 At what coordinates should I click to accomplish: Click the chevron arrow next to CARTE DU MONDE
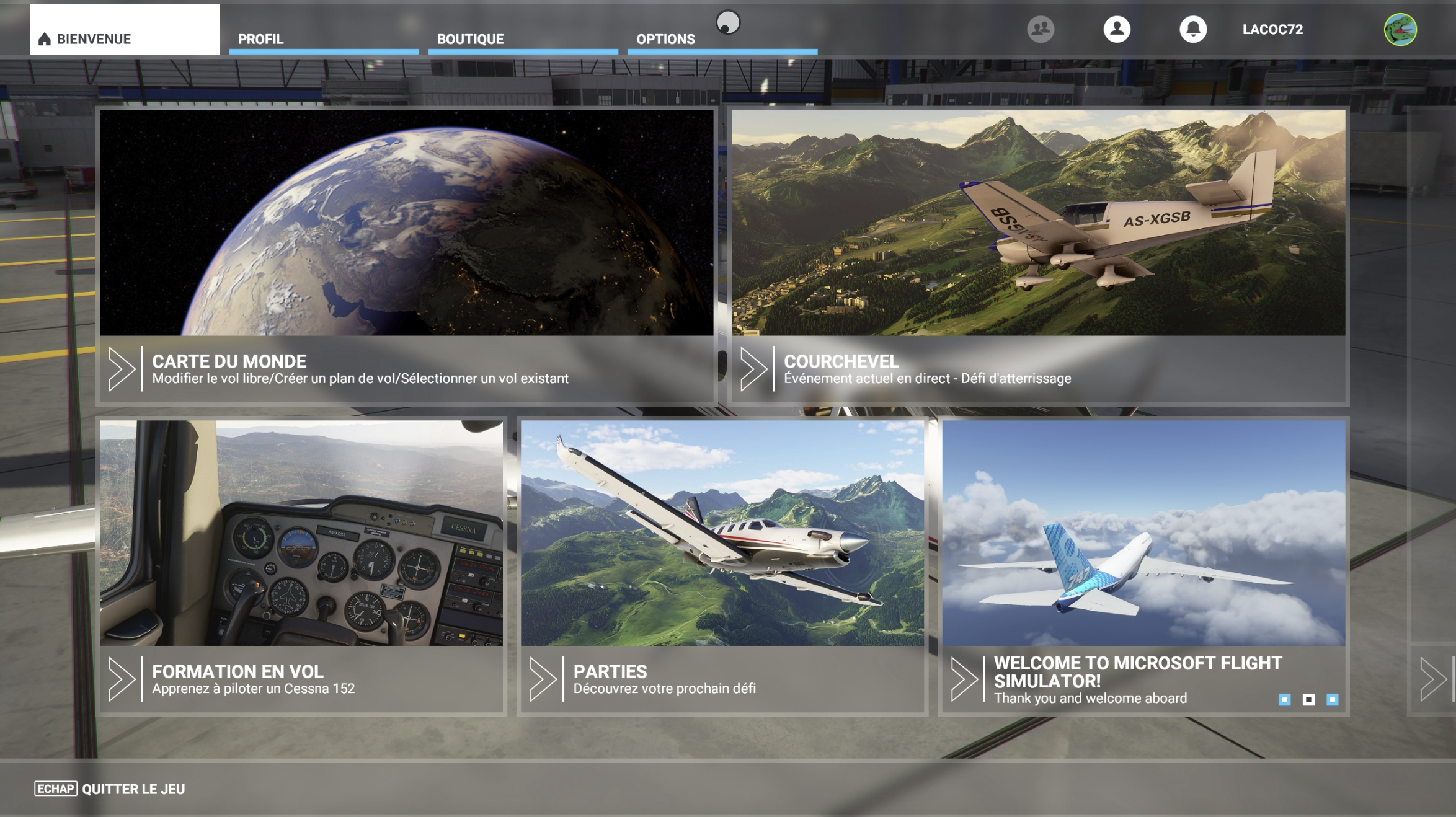click(122, 369)
